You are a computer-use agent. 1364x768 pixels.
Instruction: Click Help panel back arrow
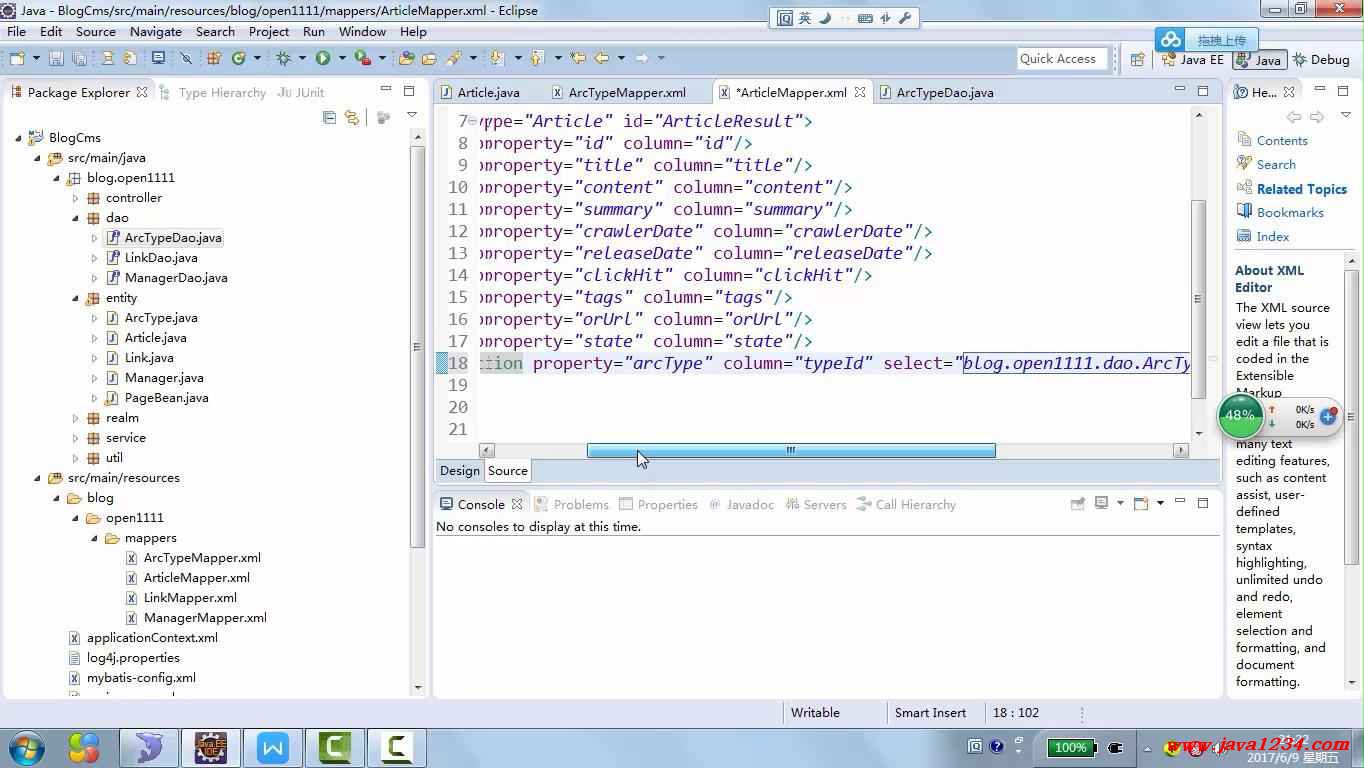(x=1293, y=117)
